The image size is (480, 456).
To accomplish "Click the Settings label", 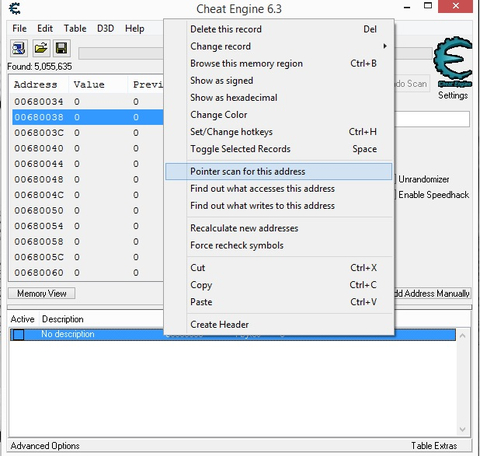I will pyautogui.click(x=453, y=96).
